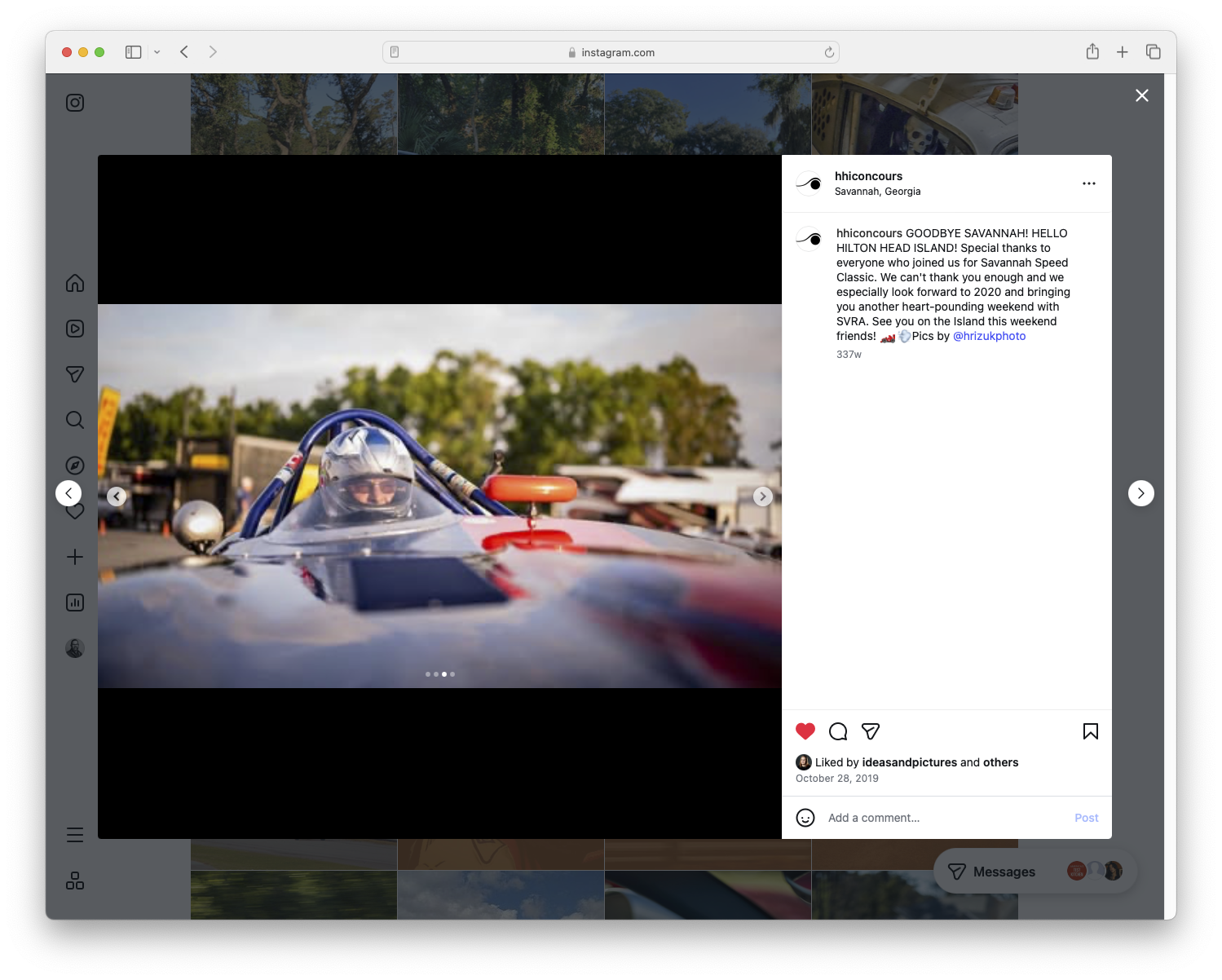This screenshot has height=980, width=1222.
Task: Open the Home feed from the sidebar
Action: [x=74, y=283]
